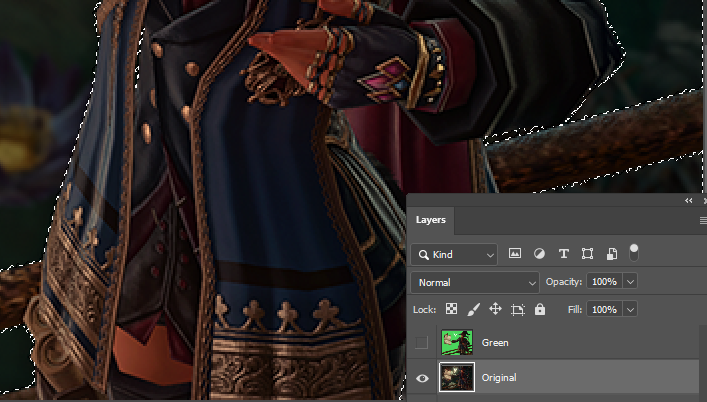The height and width of the screenshot is (402, 707).
Task: Filter layers by shape layers icon
Action: (x=587, y=254)
